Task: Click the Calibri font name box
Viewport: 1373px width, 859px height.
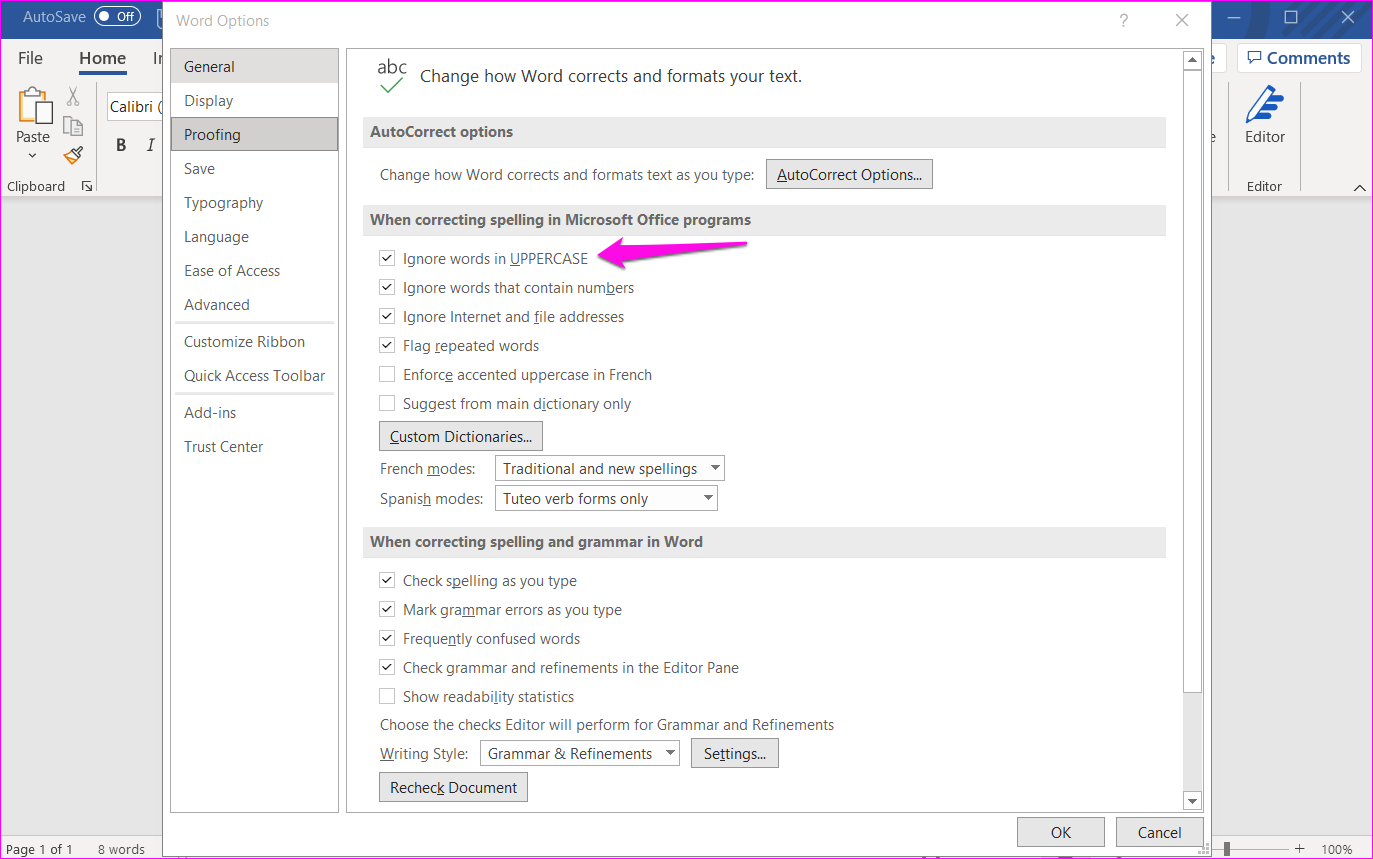Action: click(x=135, y=106)
